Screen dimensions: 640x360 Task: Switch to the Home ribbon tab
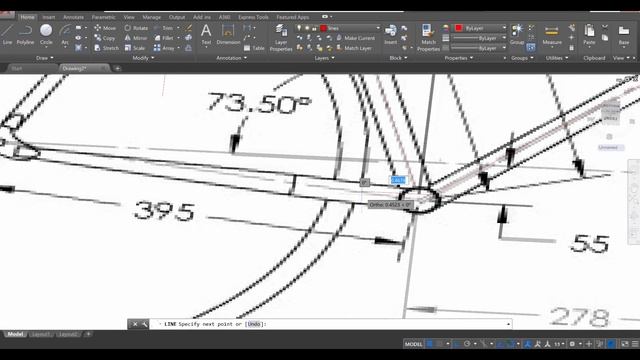coord(27,17)
